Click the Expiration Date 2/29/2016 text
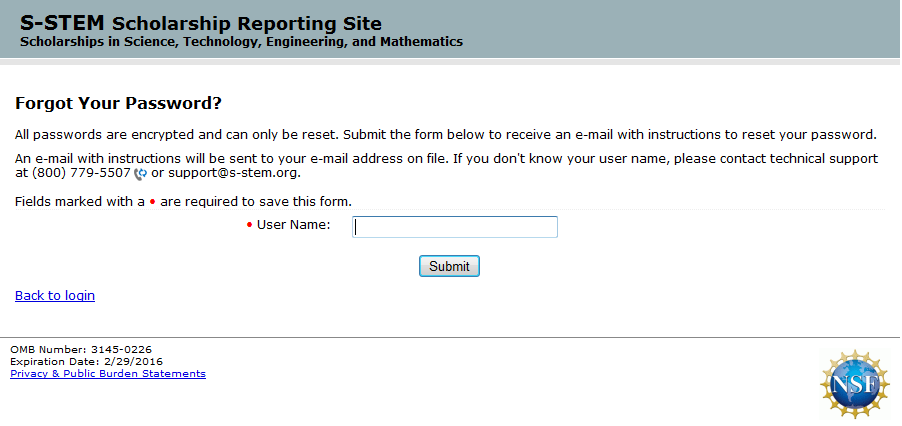 pyautogui.click(x=86, y=362)
